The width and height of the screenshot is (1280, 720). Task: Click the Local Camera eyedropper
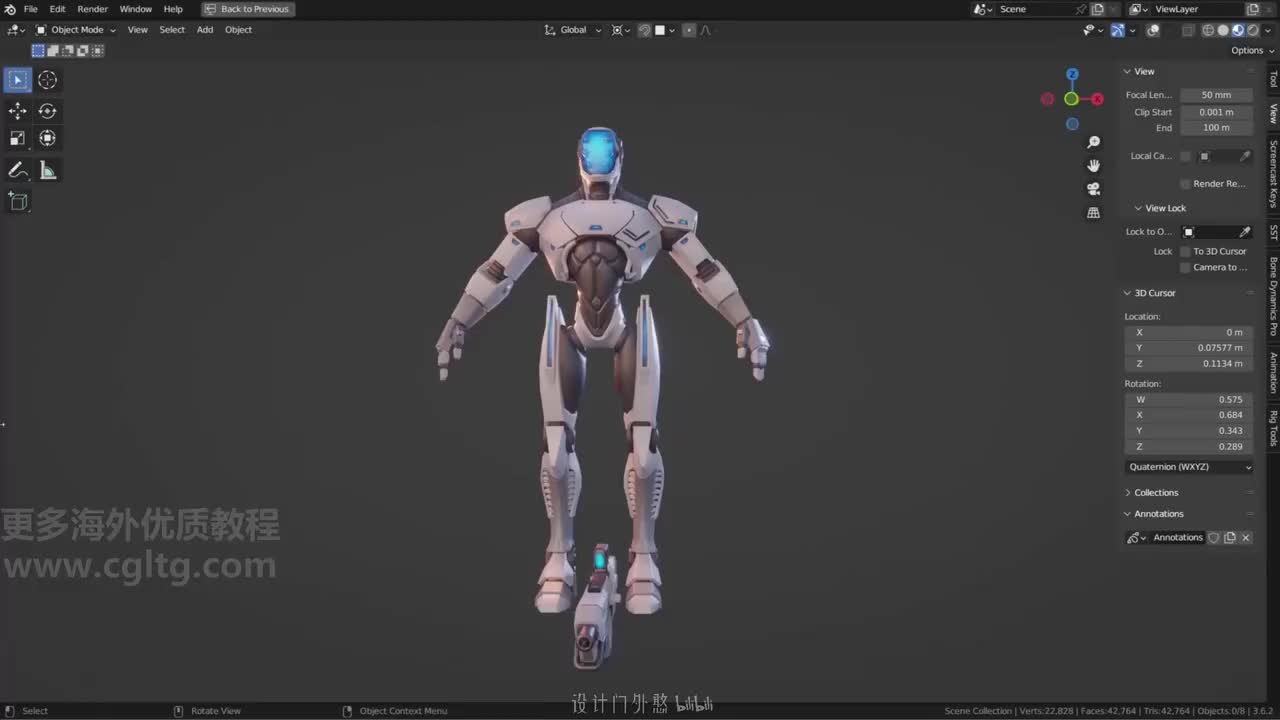(1245, 156)
